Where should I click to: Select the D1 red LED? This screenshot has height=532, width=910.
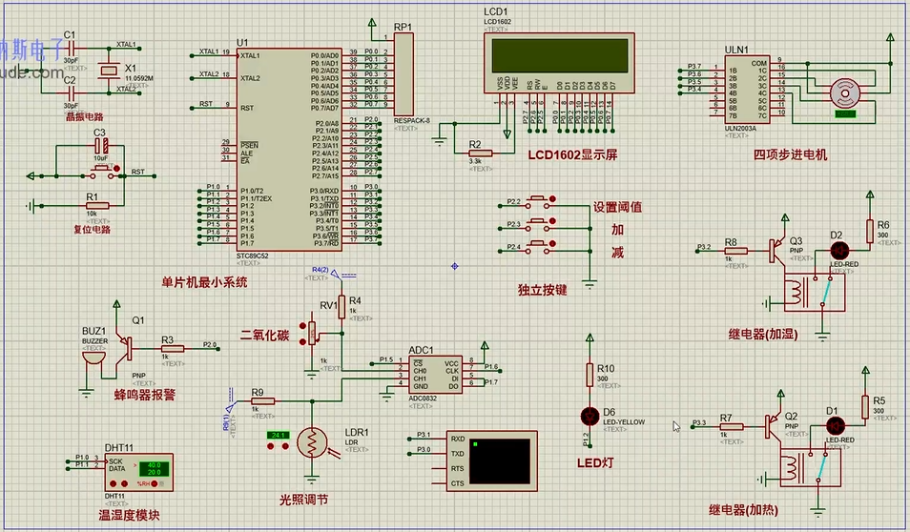click(835, 426)
